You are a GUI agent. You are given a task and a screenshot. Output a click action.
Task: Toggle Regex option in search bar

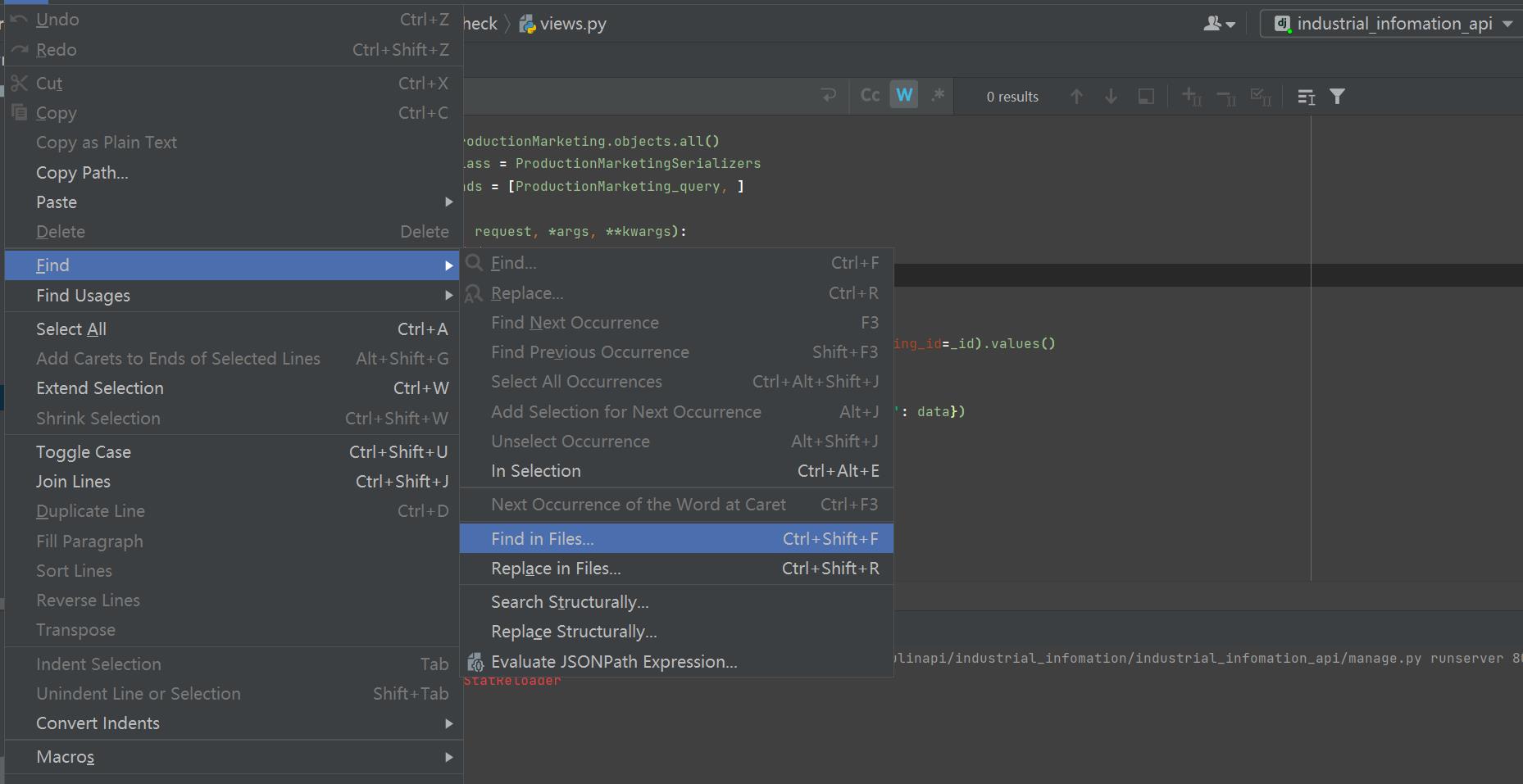938,96
